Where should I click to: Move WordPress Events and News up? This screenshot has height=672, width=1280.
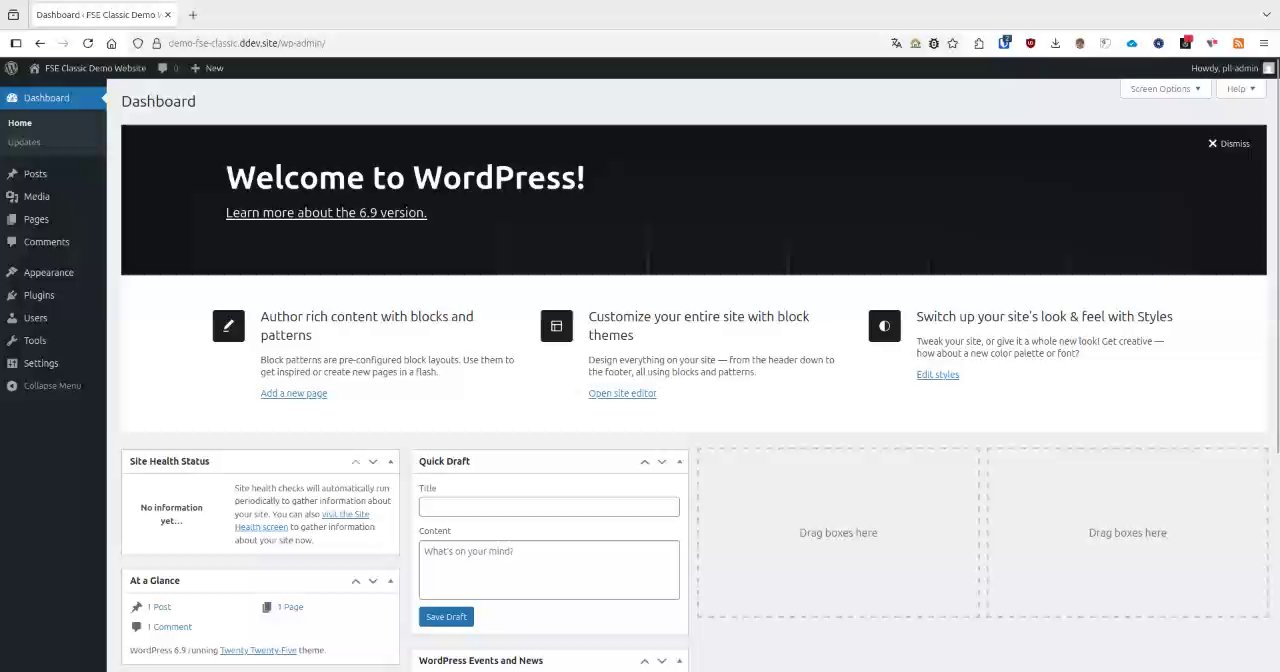tap(645, 661)
